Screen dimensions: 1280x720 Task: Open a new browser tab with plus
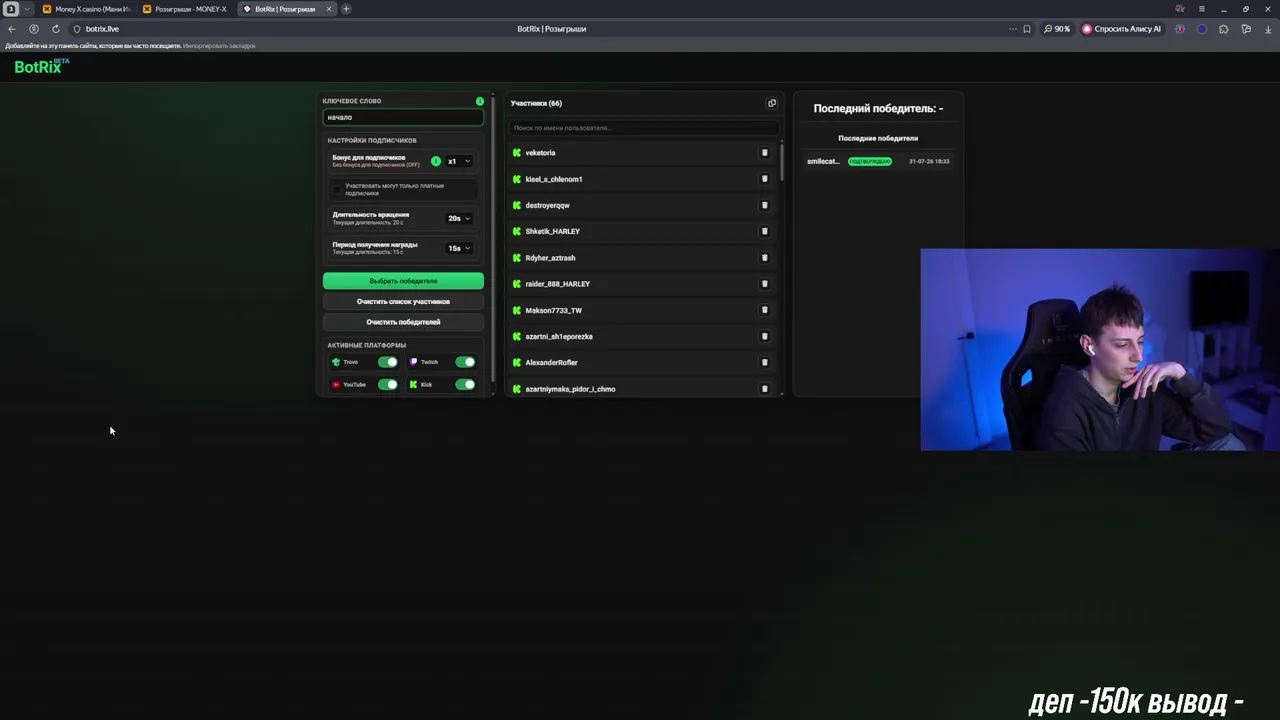click(x=346, y=9)
